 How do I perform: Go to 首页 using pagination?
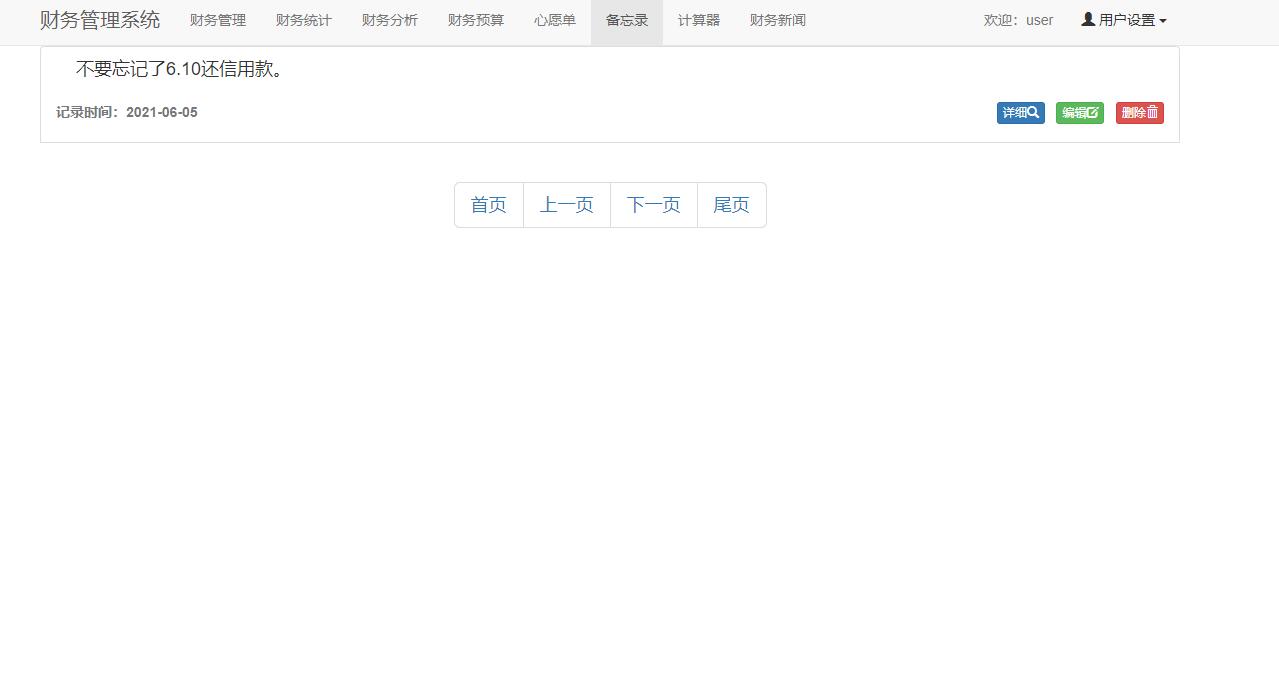point(488,204)
